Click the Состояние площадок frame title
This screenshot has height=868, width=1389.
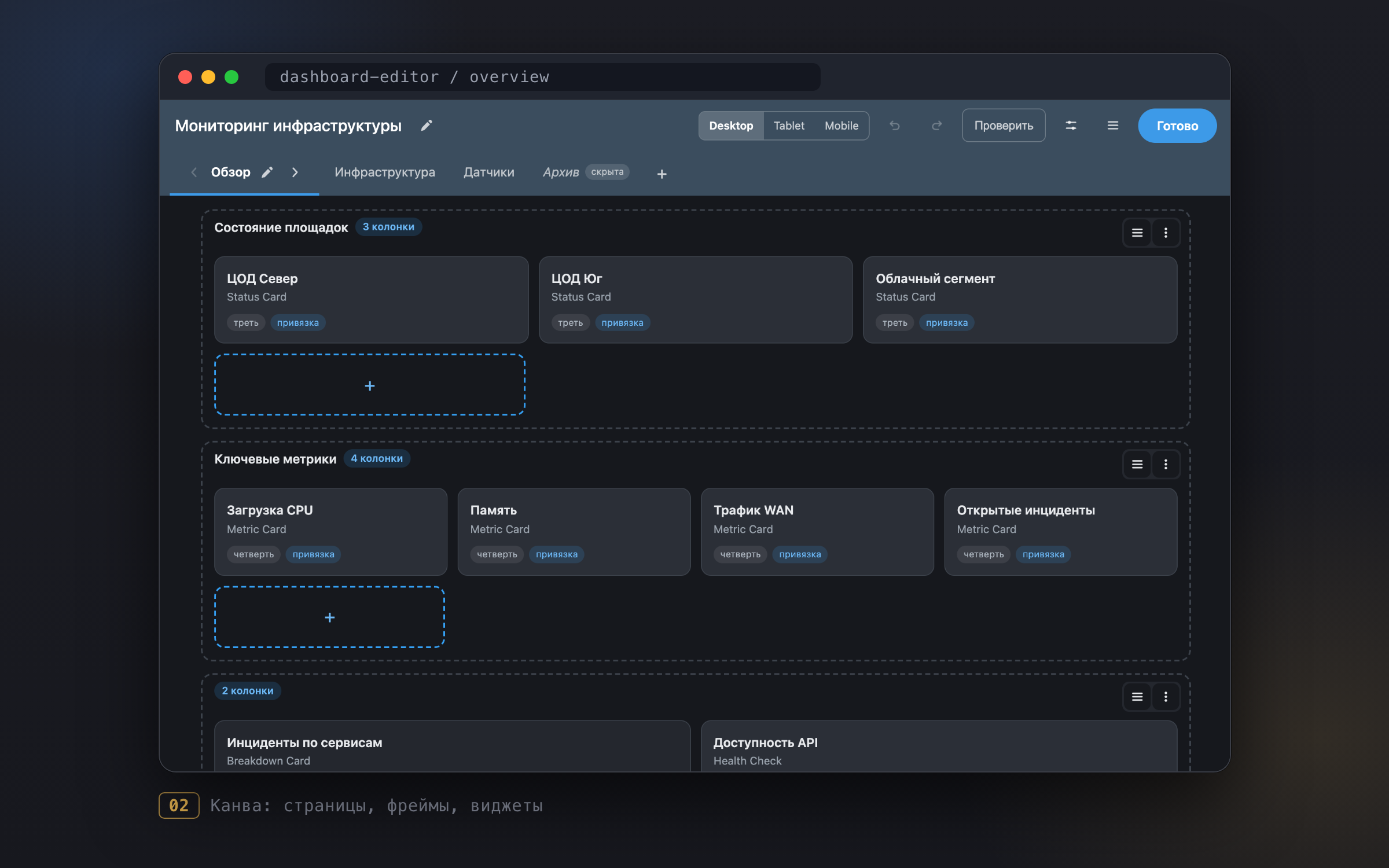pyautogui.click(x=281, y=227)
